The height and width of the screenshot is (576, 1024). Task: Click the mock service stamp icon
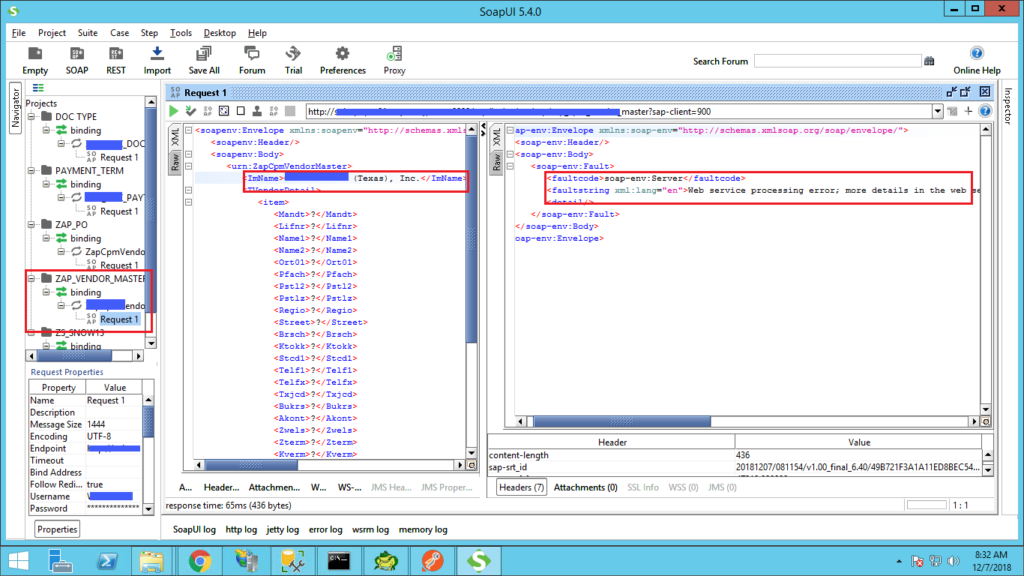(257, 111)
